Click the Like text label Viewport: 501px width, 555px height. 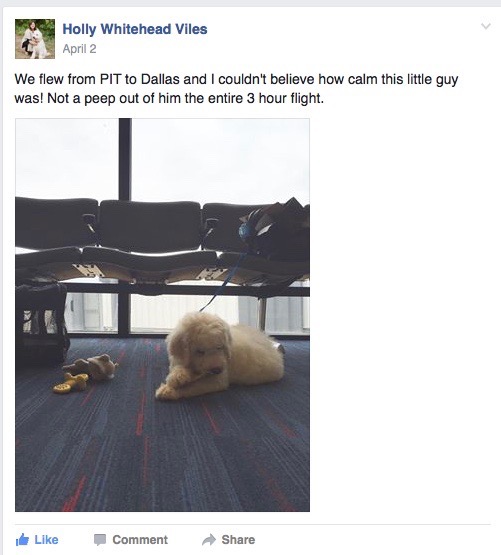(x=46, y=540)
